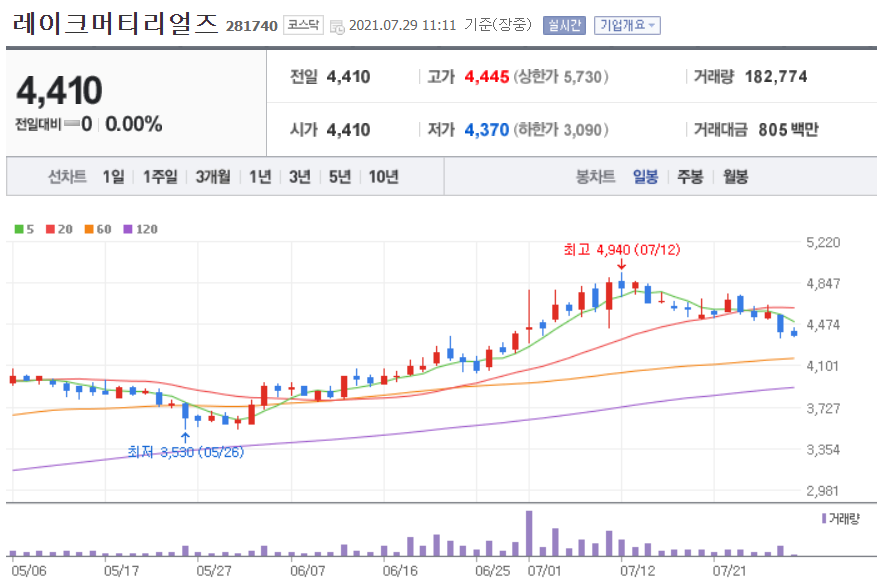This screenshot has width=877, height=588.
Task: Click the 5,220 price axis label
Action: tap(823, 242)
